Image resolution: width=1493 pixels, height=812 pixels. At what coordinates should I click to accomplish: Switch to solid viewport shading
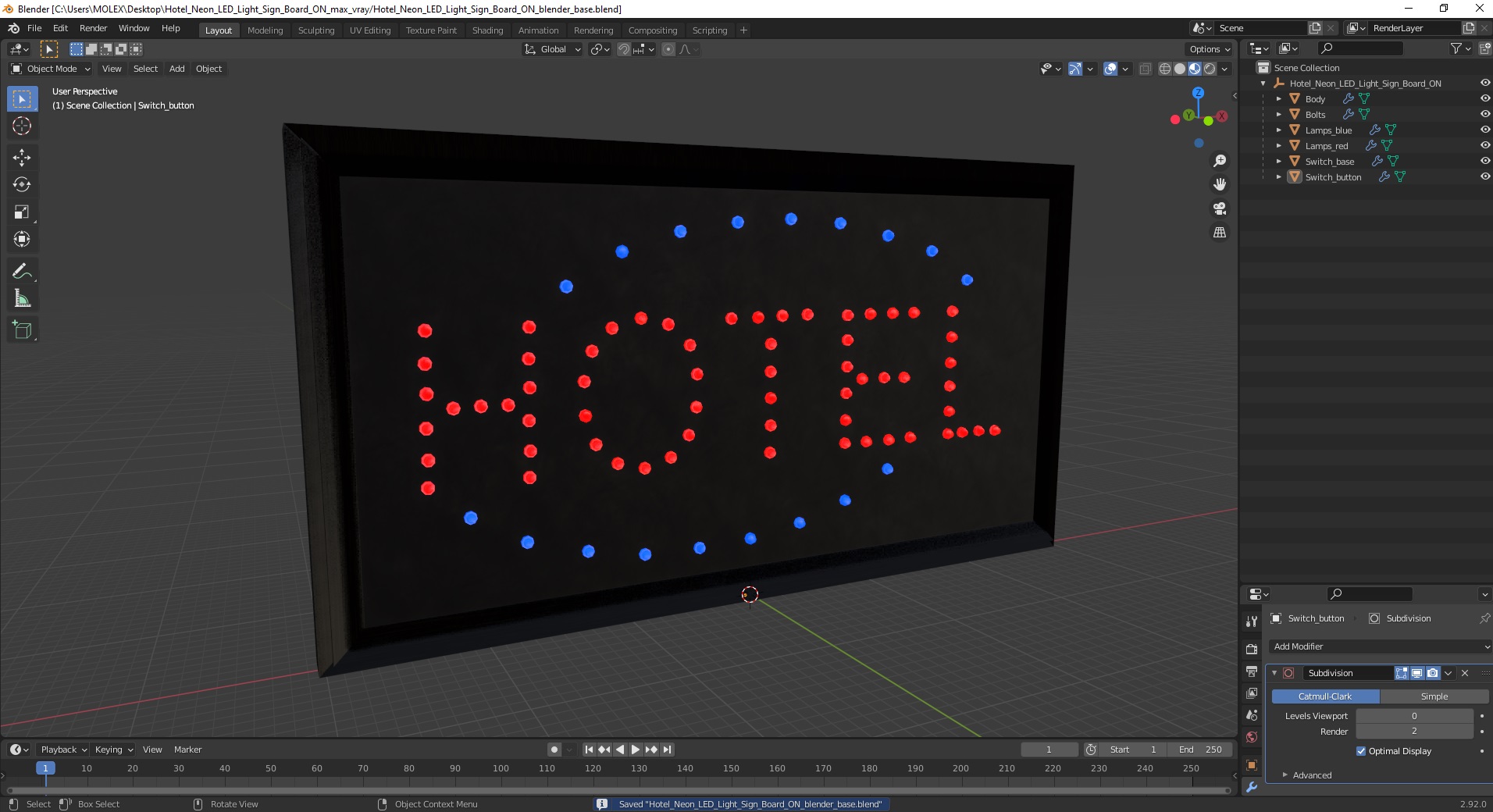(1180, 69)
